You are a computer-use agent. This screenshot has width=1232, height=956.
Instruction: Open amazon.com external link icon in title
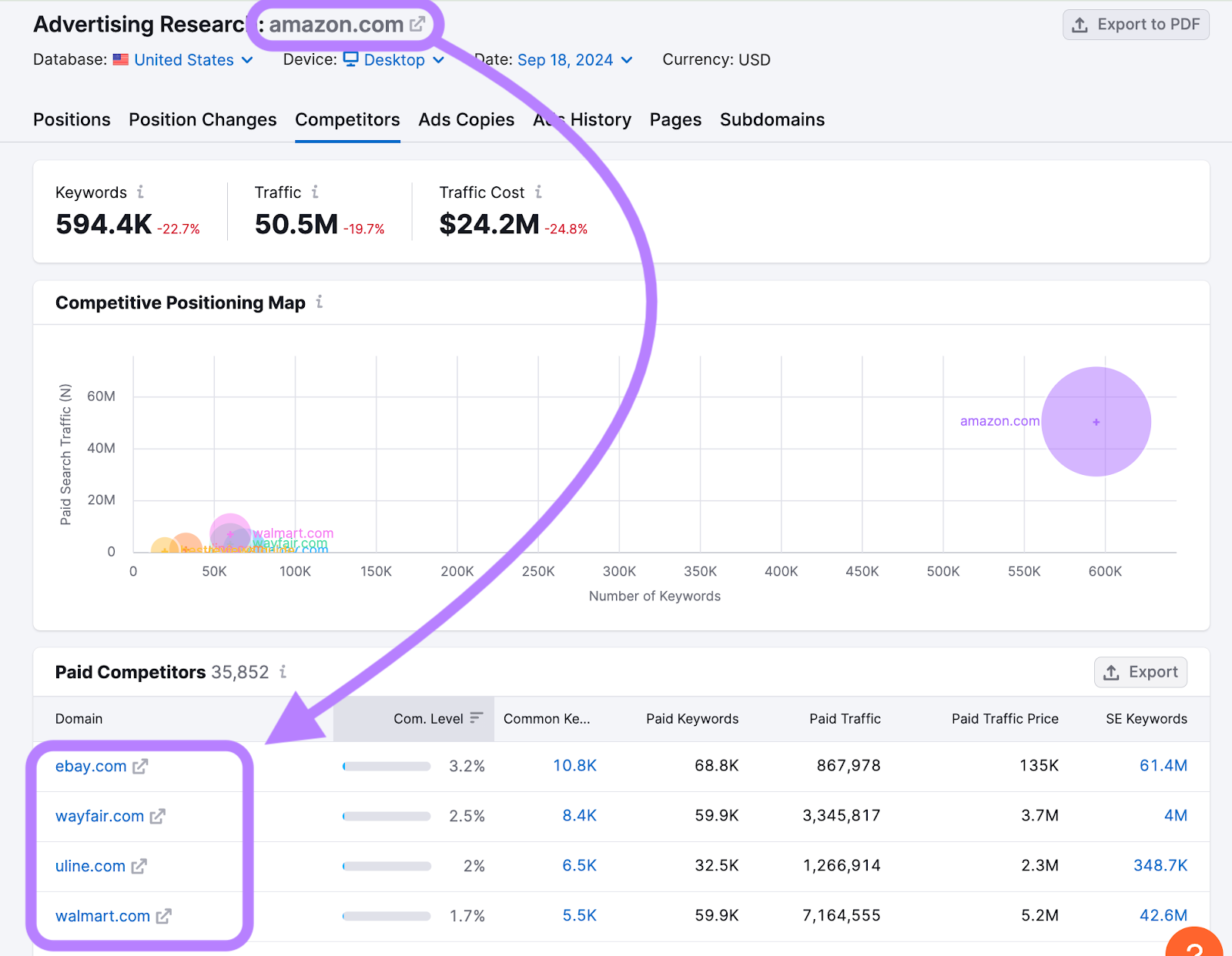point(417,25)
